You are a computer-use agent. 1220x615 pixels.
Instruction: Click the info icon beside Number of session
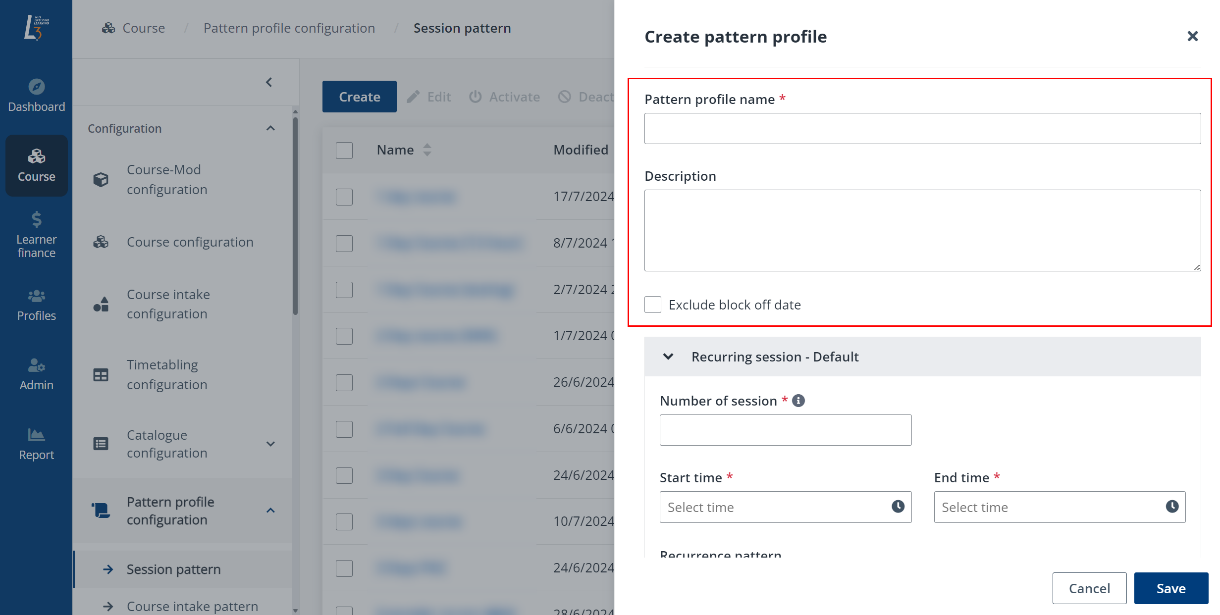(799, 401)
